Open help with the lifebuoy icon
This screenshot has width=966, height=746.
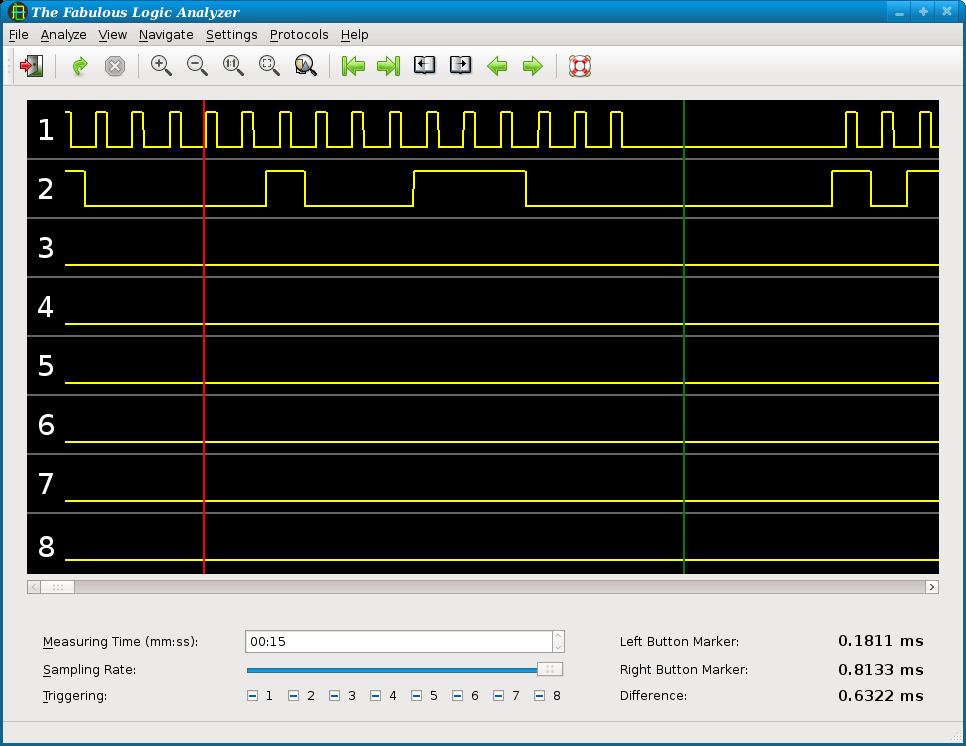[580, 66]
